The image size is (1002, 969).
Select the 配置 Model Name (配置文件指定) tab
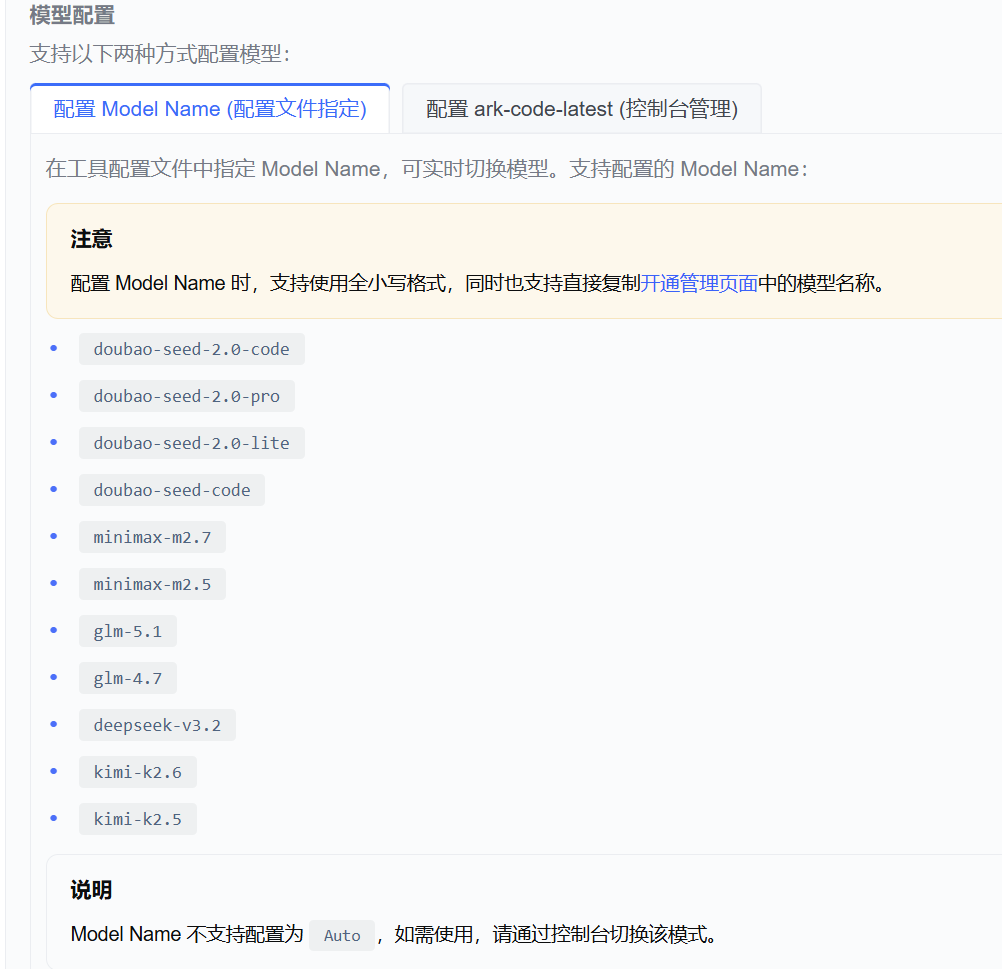click(210, 108)
